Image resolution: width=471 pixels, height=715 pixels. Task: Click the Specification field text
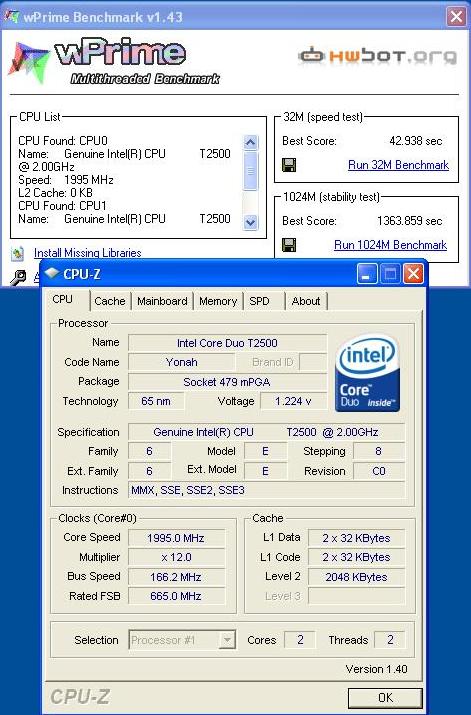pyautogui.click(x=266, y=432)
